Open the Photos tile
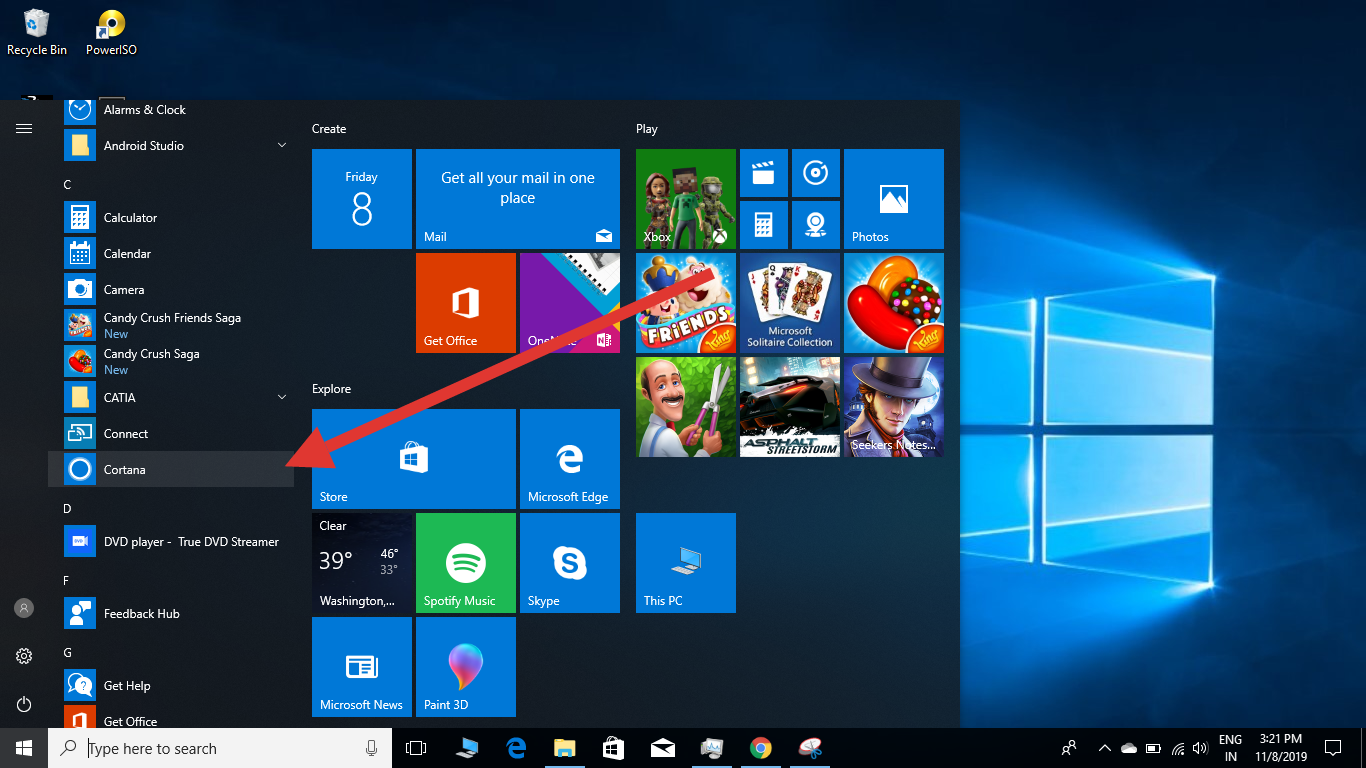1366x768 pixels. pos(894,199)
